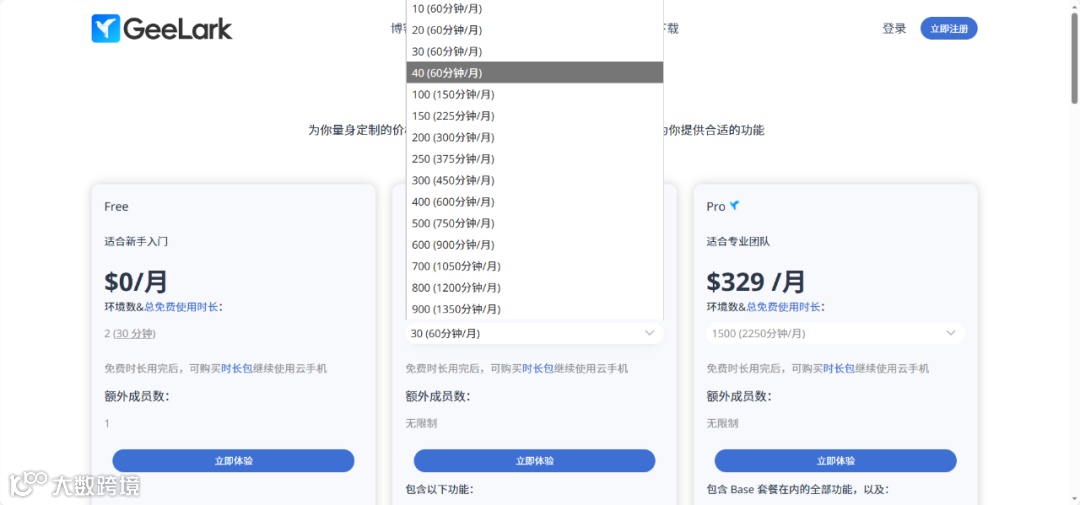
Task: Click the page vertical scrollbar thumb
Action: [1074, 59]
